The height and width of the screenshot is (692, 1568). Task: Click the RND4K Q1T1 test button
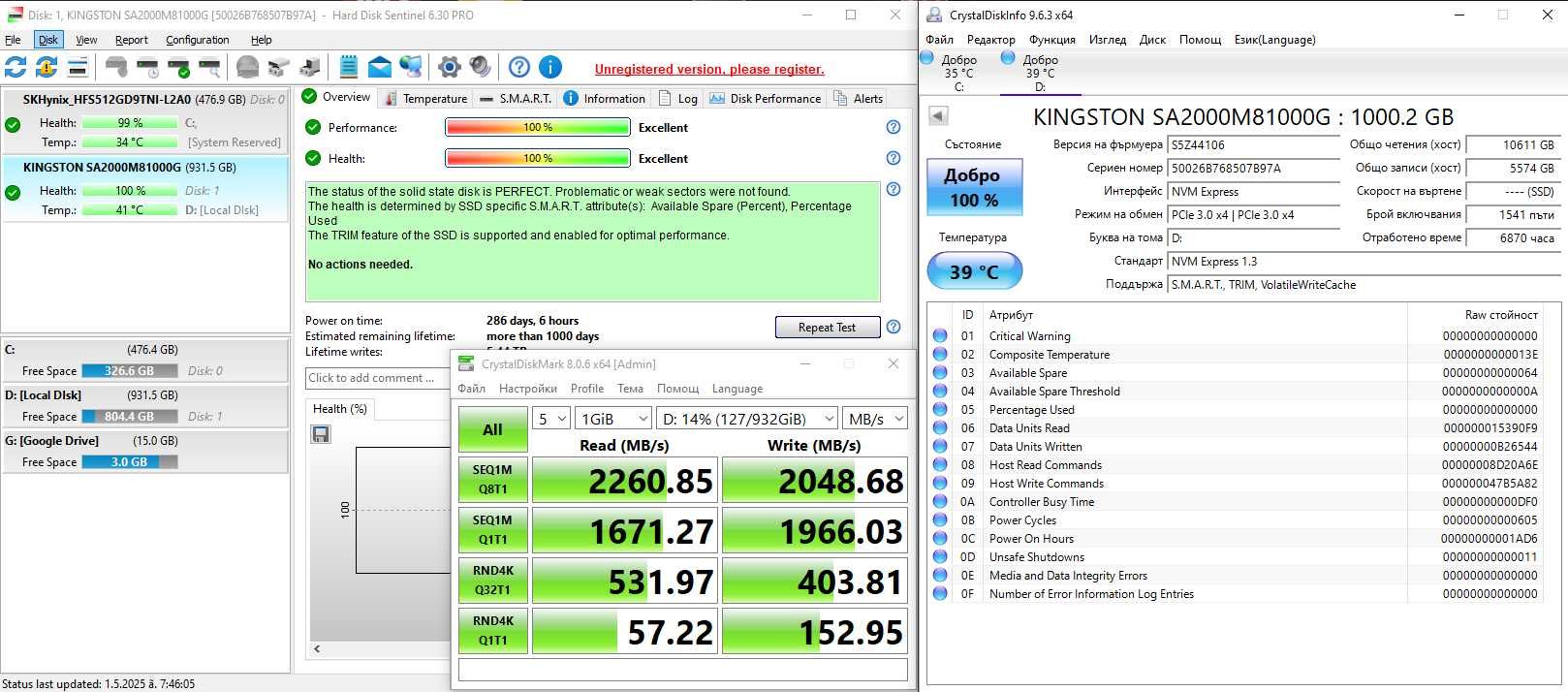click(x=493, y=630)
